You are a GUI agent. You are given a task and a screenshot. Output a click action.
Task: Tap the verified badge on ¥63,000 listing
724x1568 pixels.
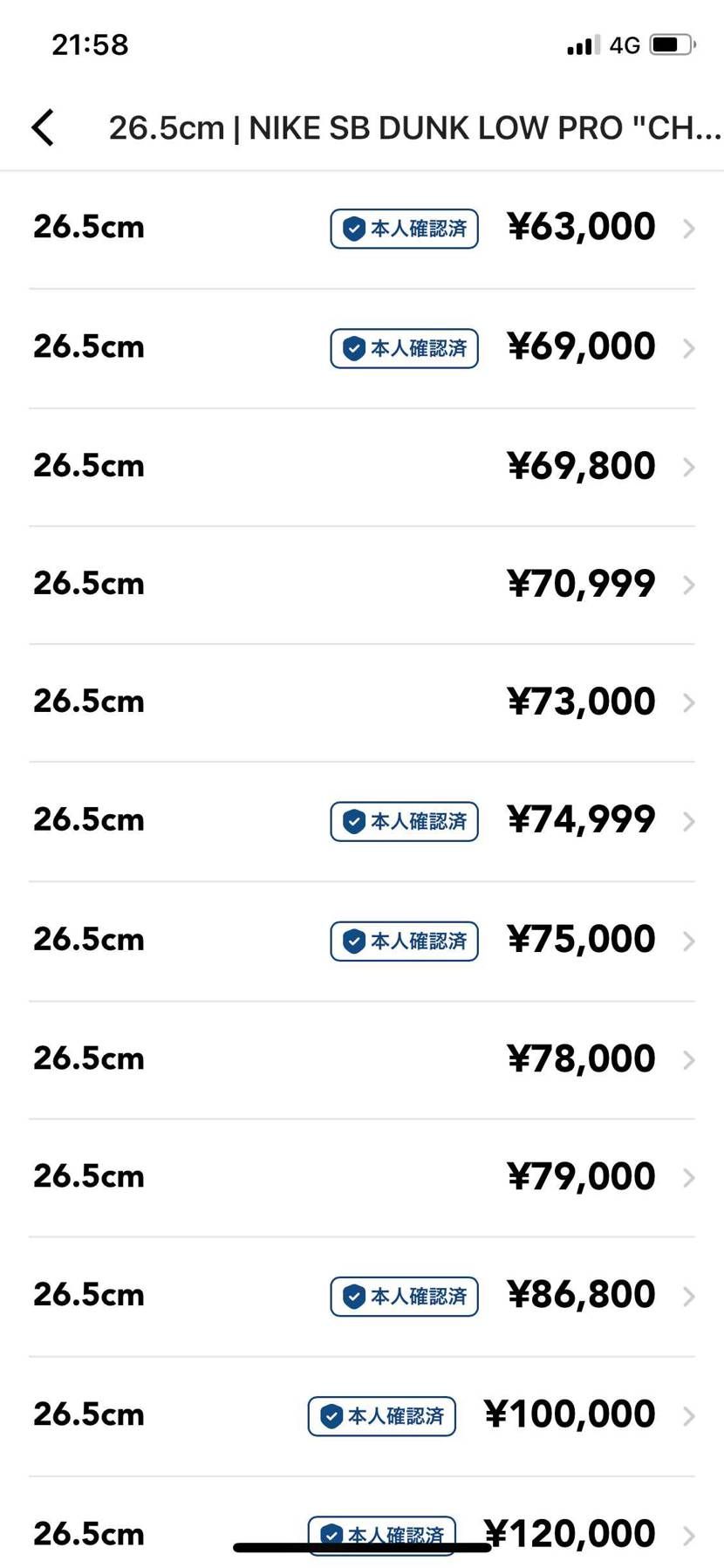pyautogui.click(x=404, y=229)
